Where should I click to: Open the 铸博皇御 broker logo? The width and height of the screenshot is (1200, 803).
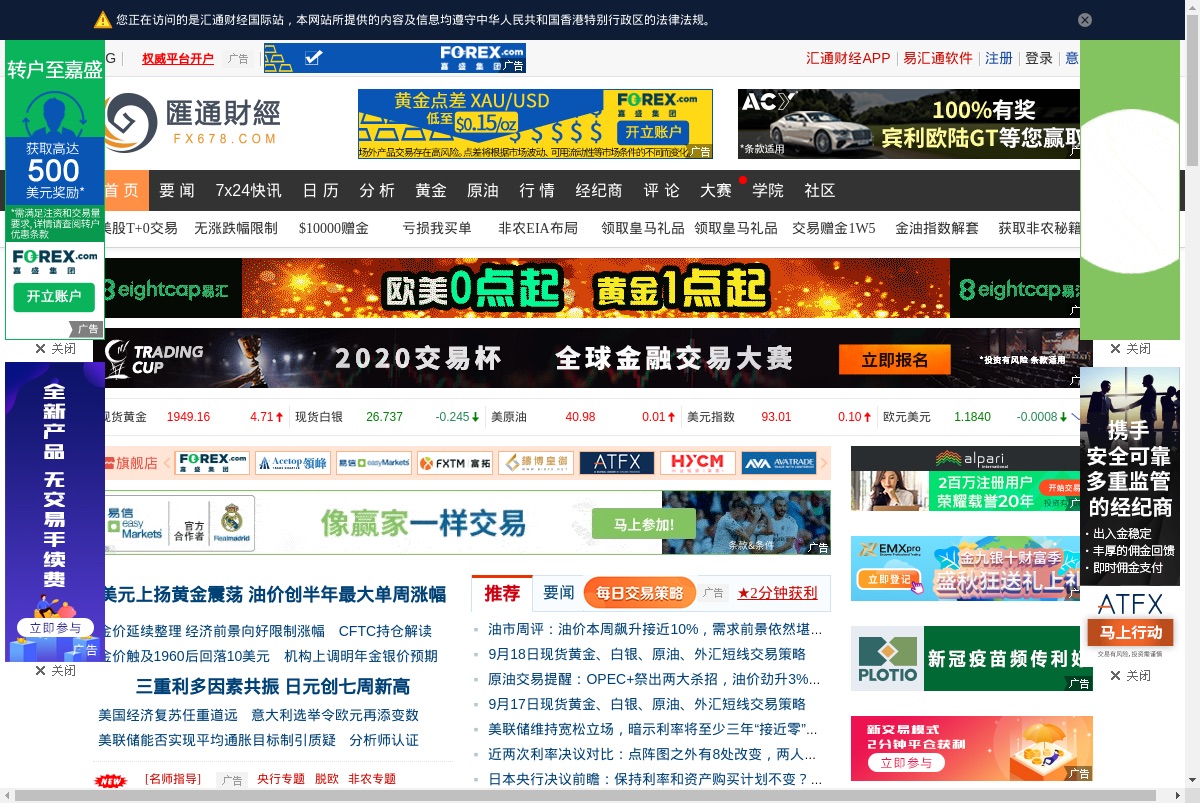(535, 463)
